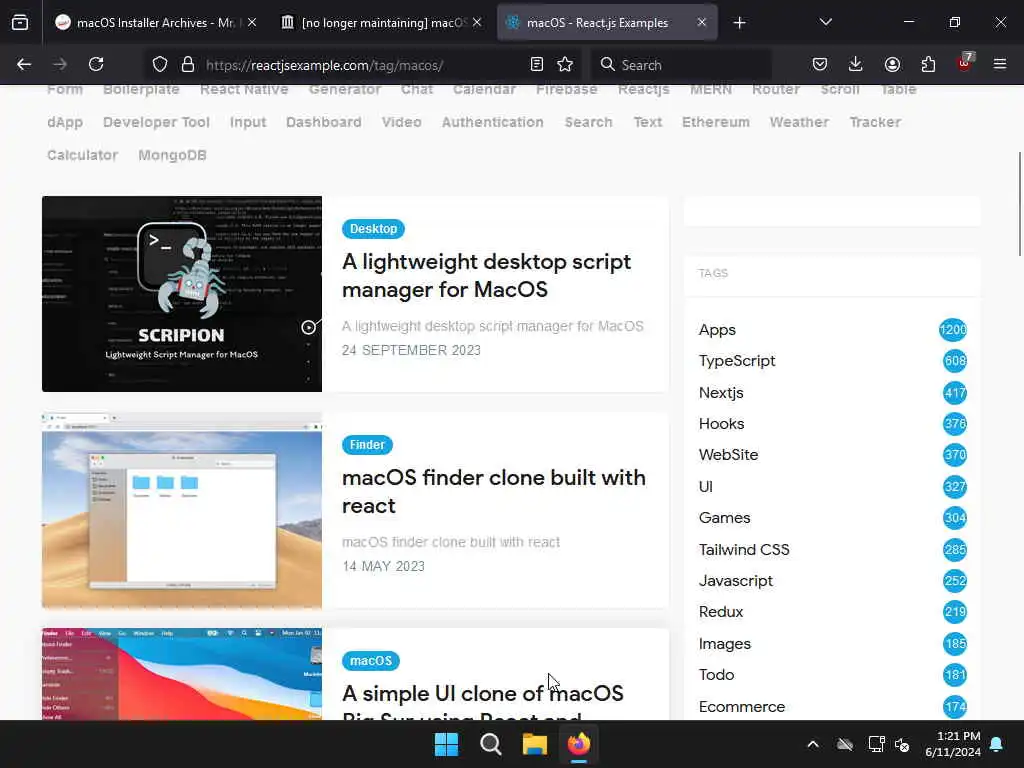Viewport: 1024px width, 768px height.
Task: Reload the page with the refresh icon
Action: (x=96, y=65)
